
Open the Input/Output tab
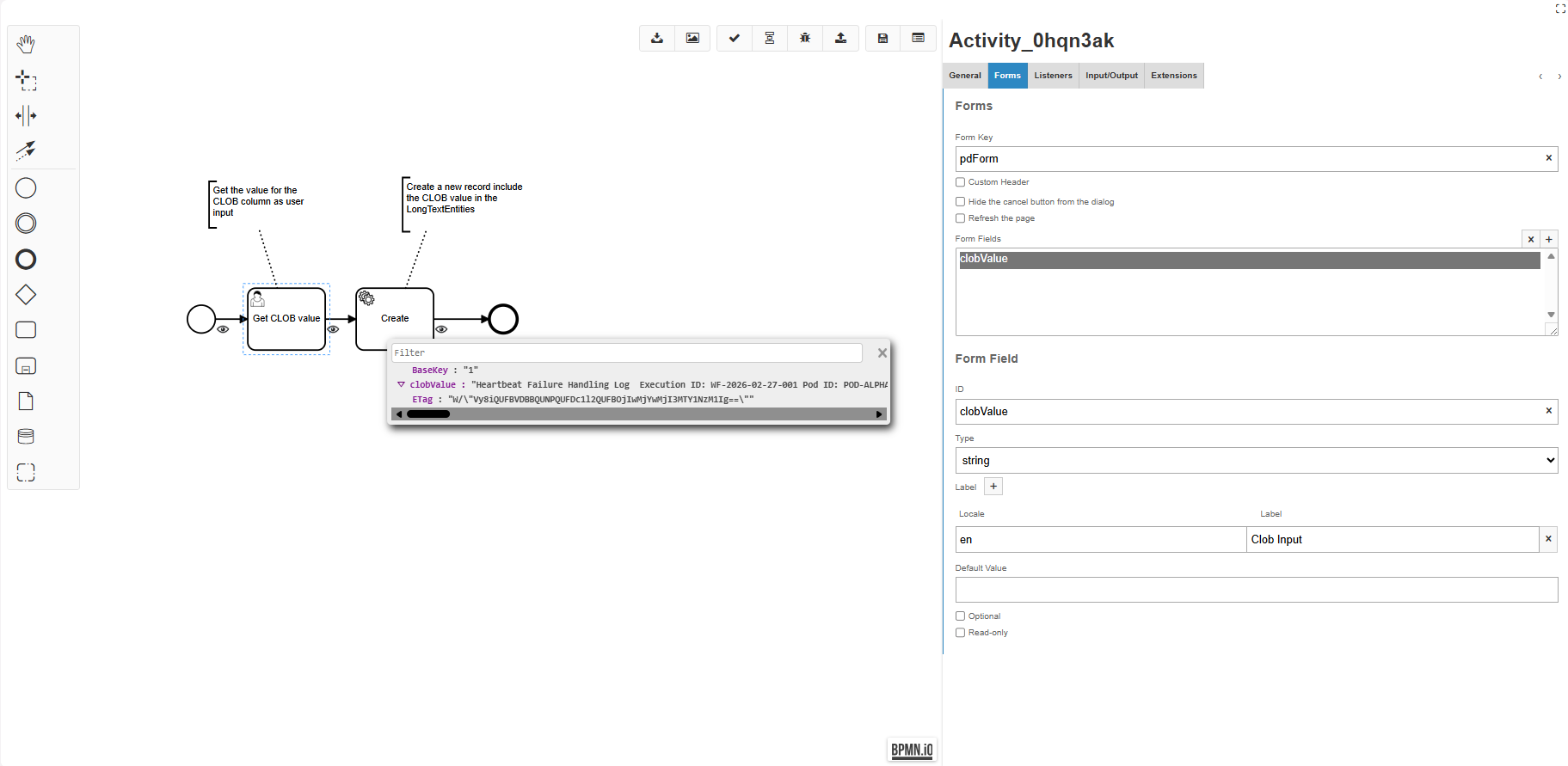pos(1111,76)
